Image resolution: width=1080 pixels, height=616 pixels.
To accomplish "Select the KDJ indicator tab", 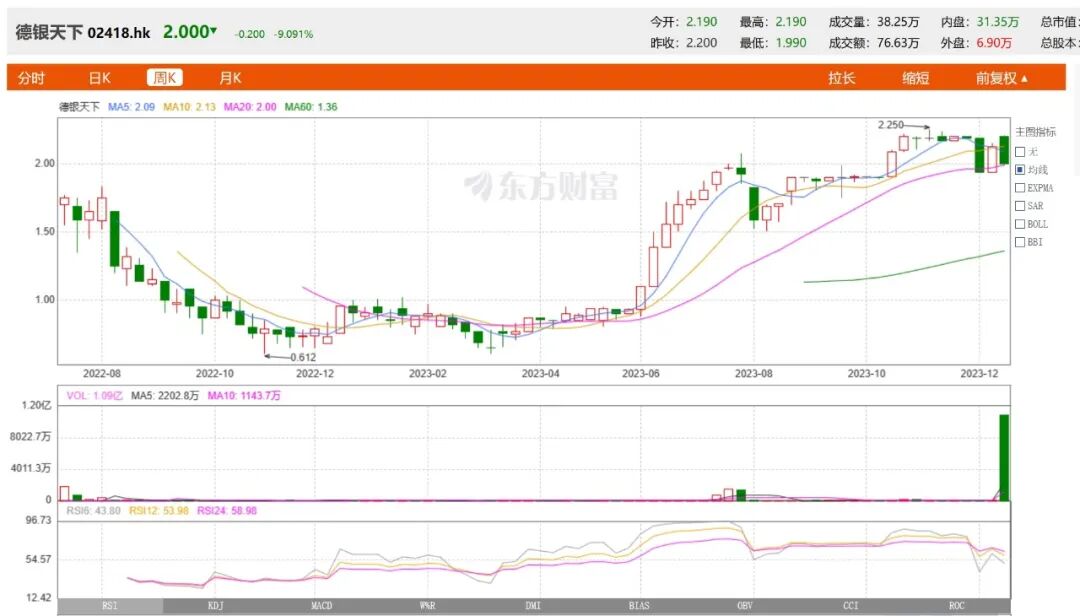I will point(216,606).
